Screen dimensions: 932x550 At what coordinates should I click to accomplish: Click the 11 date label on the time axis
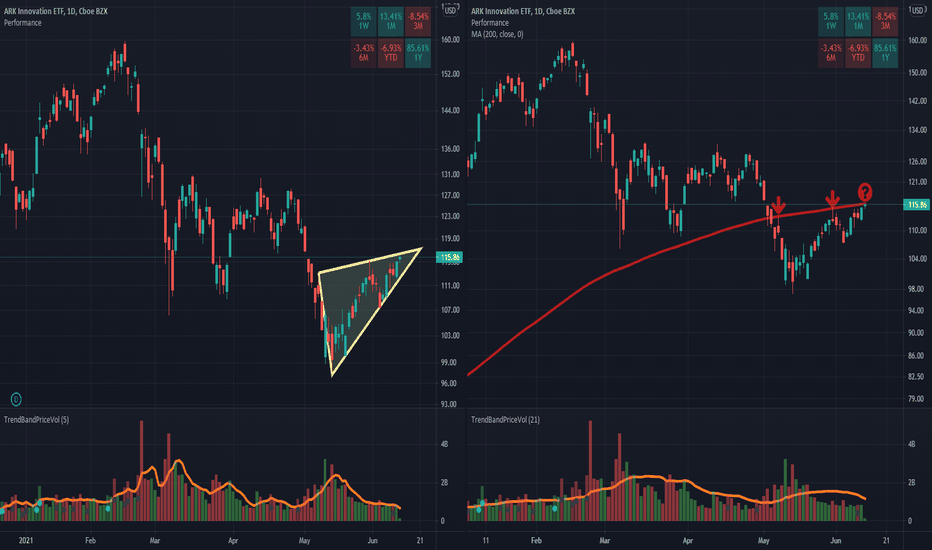pyautogui.click(x=486, y=540)
